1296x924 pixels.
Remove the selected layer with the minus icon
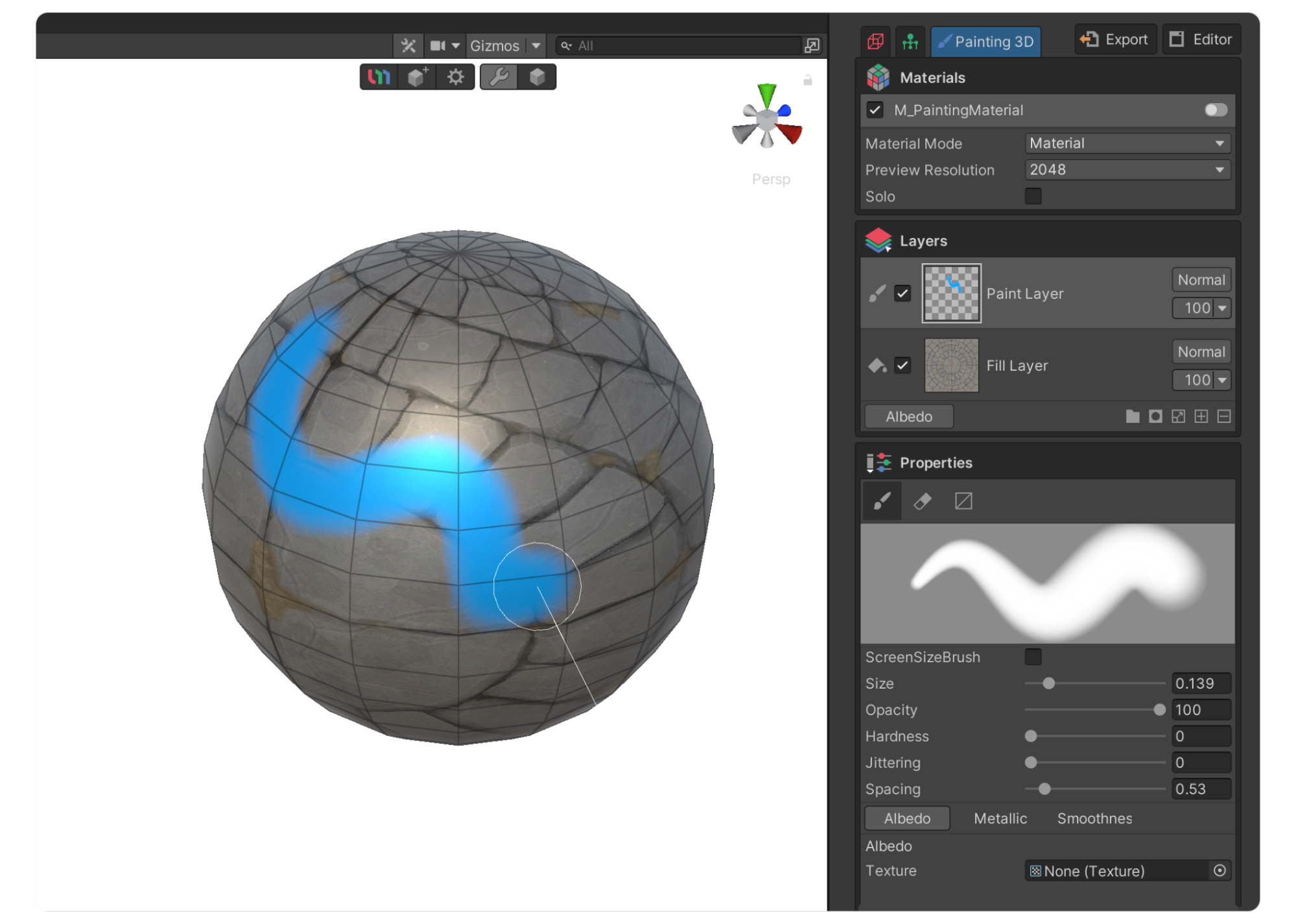1225,416
